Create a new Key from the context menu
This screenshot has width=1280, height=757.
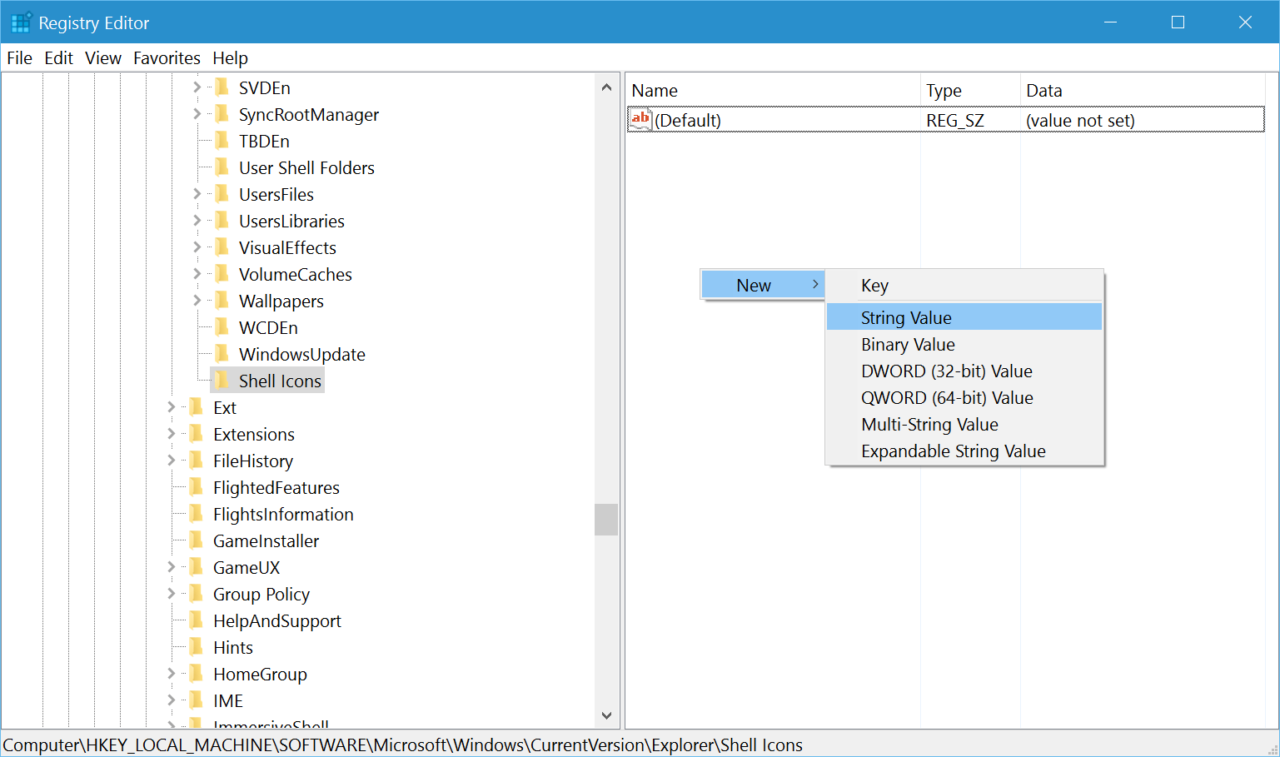pos(874,285)
